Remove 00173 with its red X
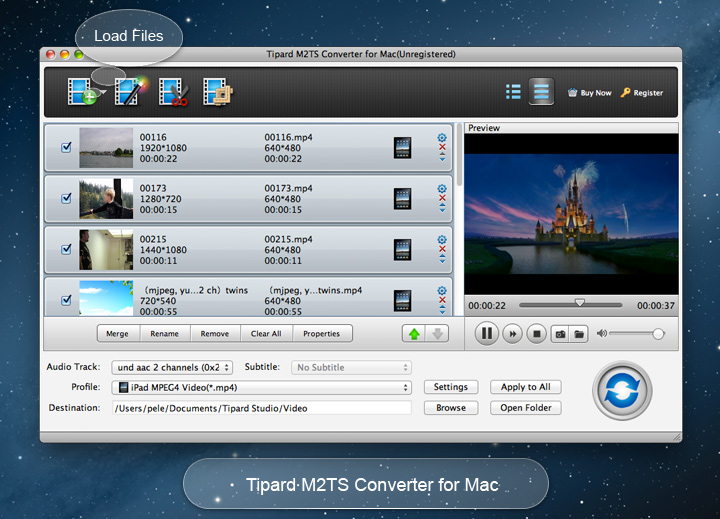The width and height of the screenshot is (720, 519). click(442, 198)
